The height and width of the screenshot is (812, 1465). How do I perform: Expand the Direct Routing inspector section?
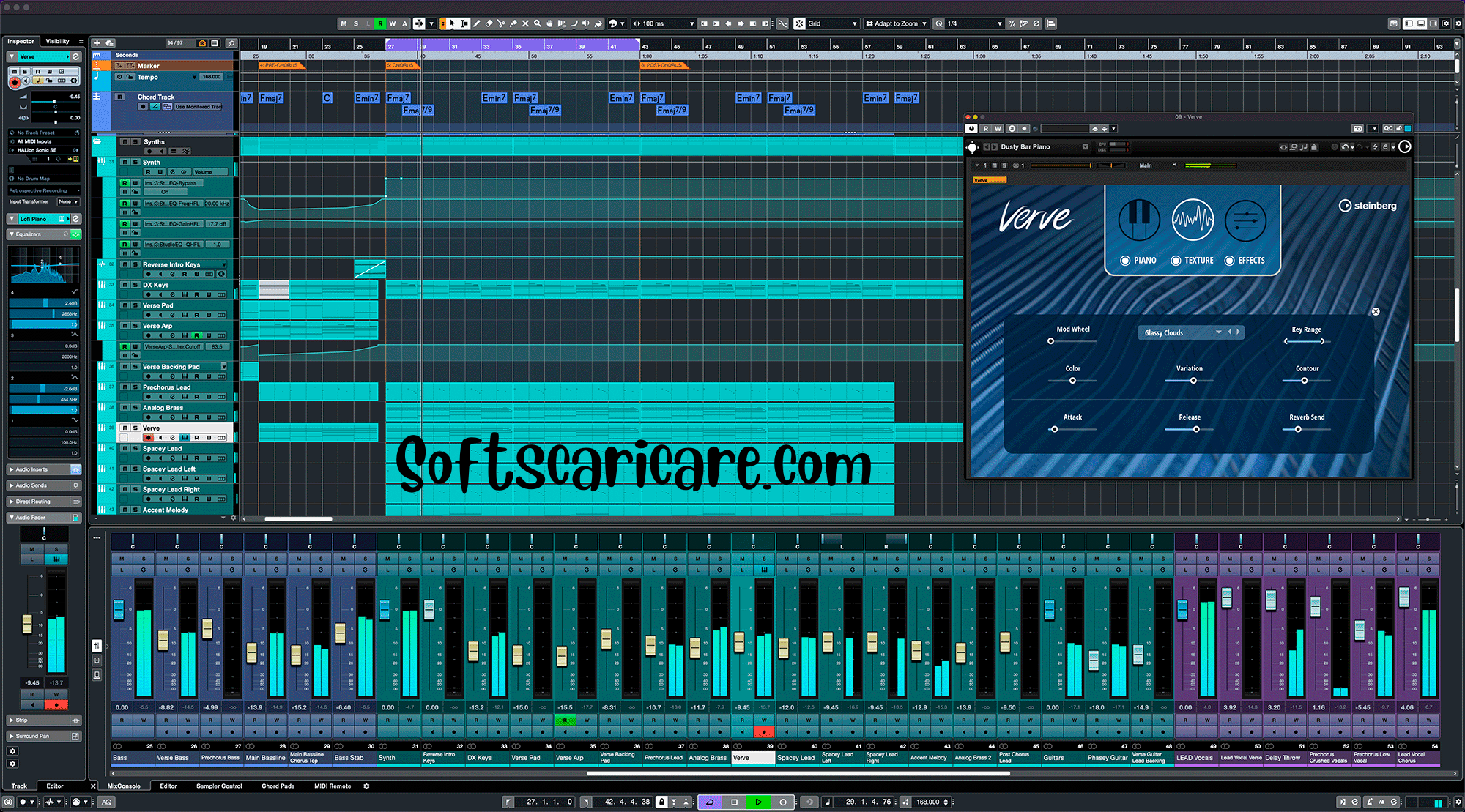[44, 502]
